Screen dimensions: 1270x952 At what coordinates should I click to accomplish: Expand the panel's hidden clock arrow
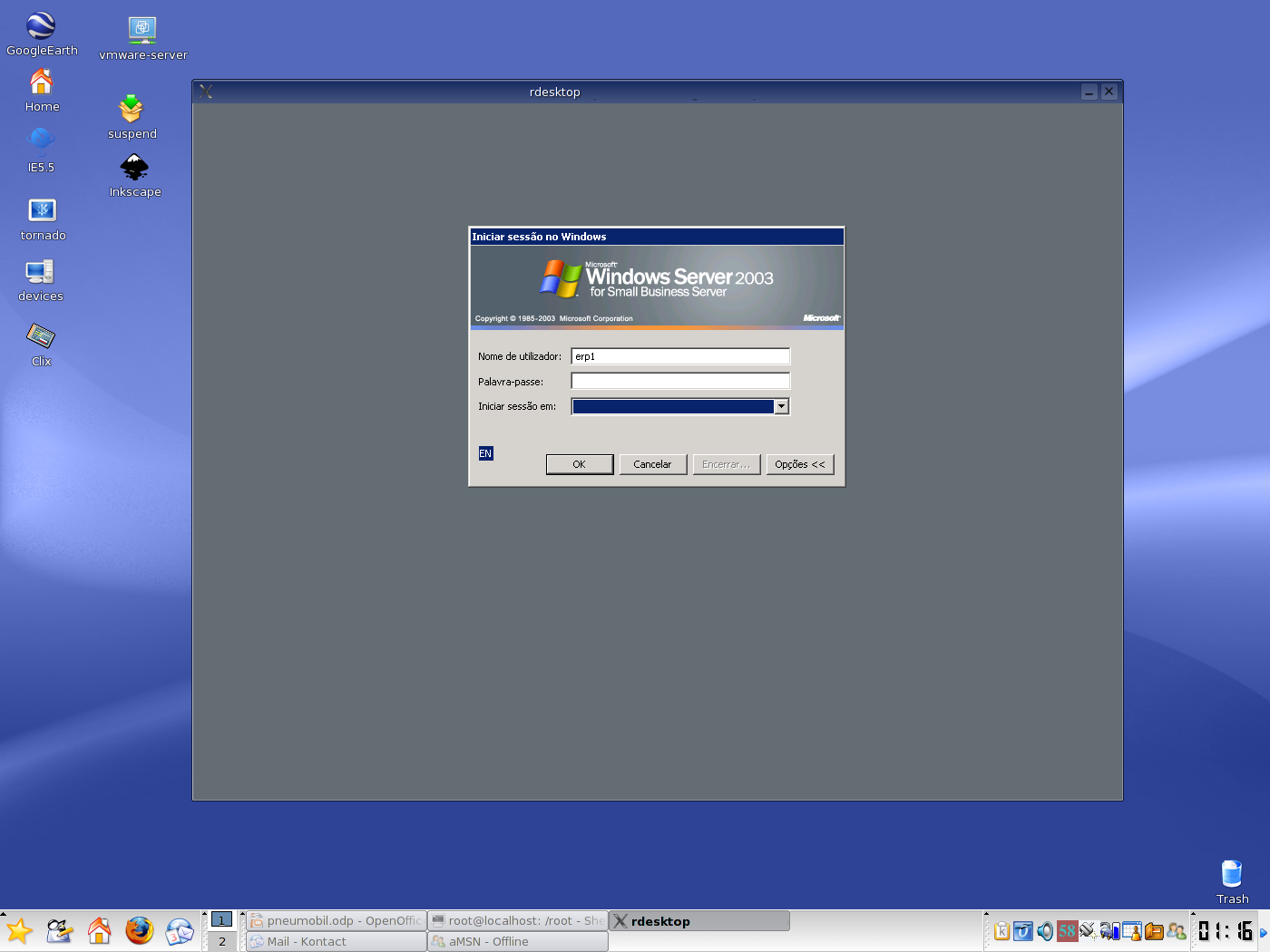tap(1263, 932)
